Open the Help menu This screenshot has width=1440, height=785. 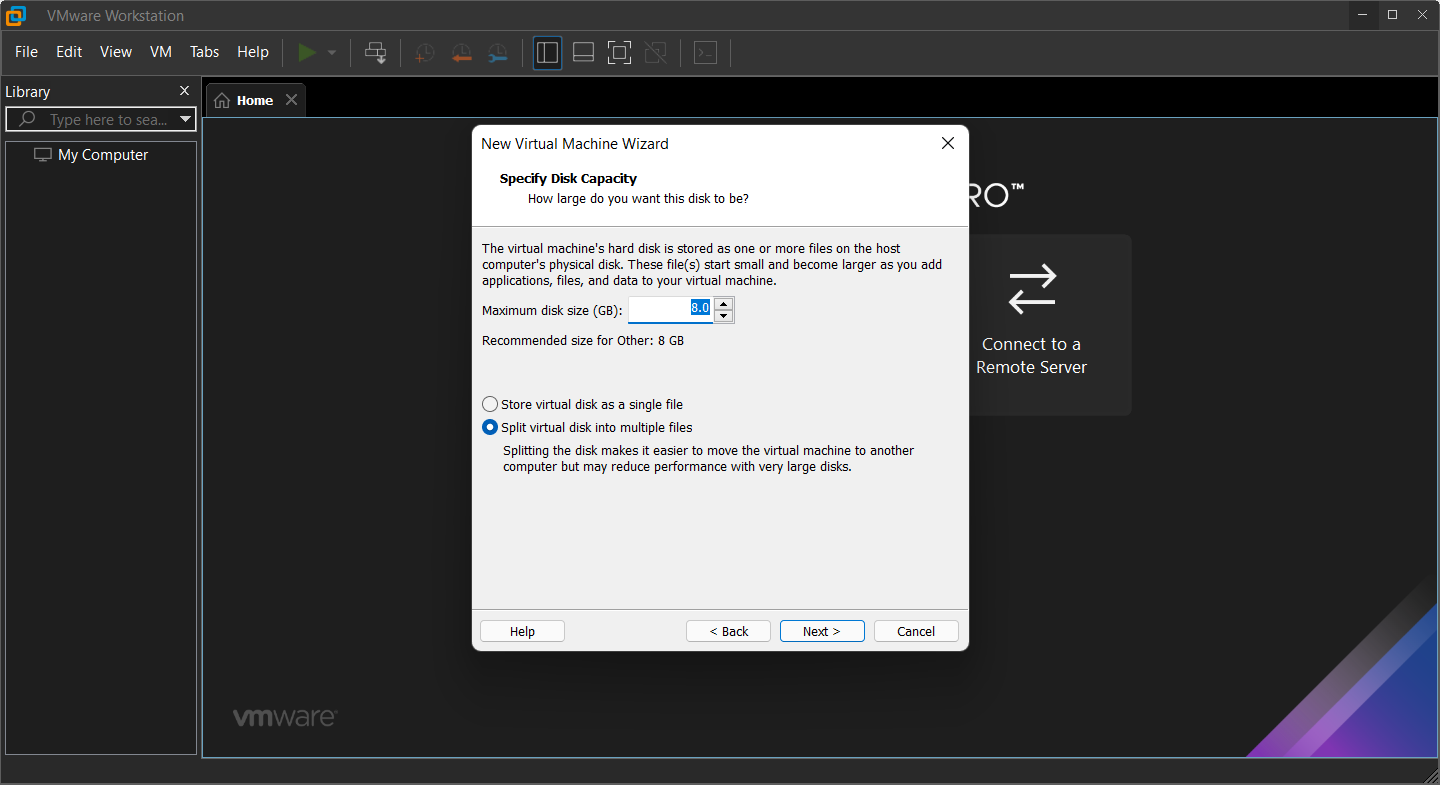253,52
